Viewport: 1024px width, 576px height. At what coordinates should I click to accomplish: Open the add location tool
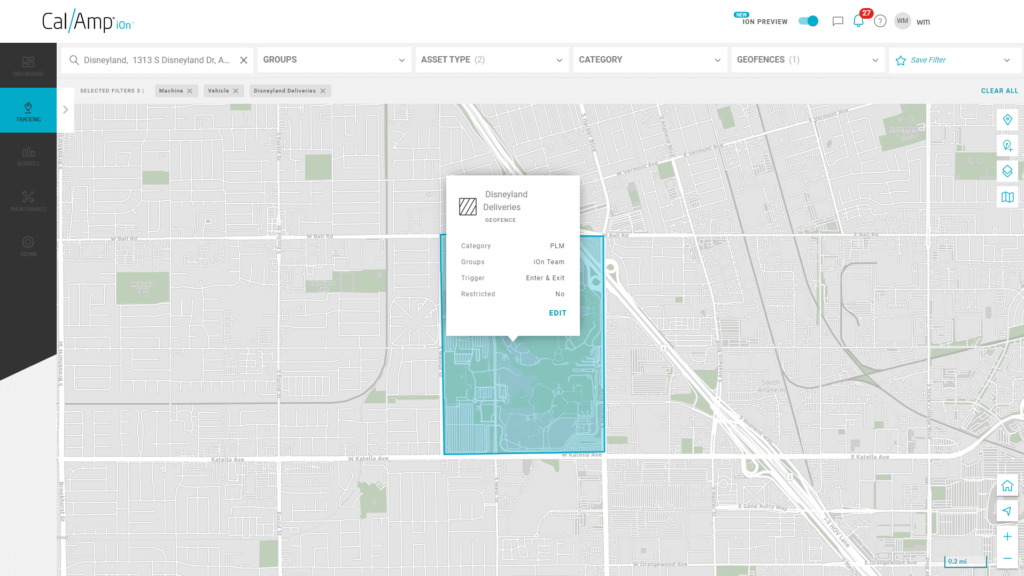click(x=1007, y=145)
